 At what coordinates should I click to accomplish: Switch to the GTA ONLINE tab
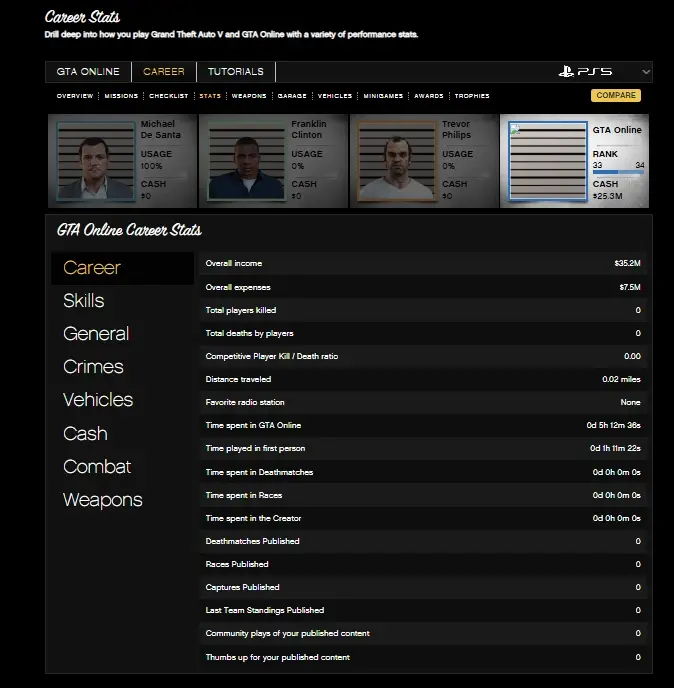click(x=88, y=72)
